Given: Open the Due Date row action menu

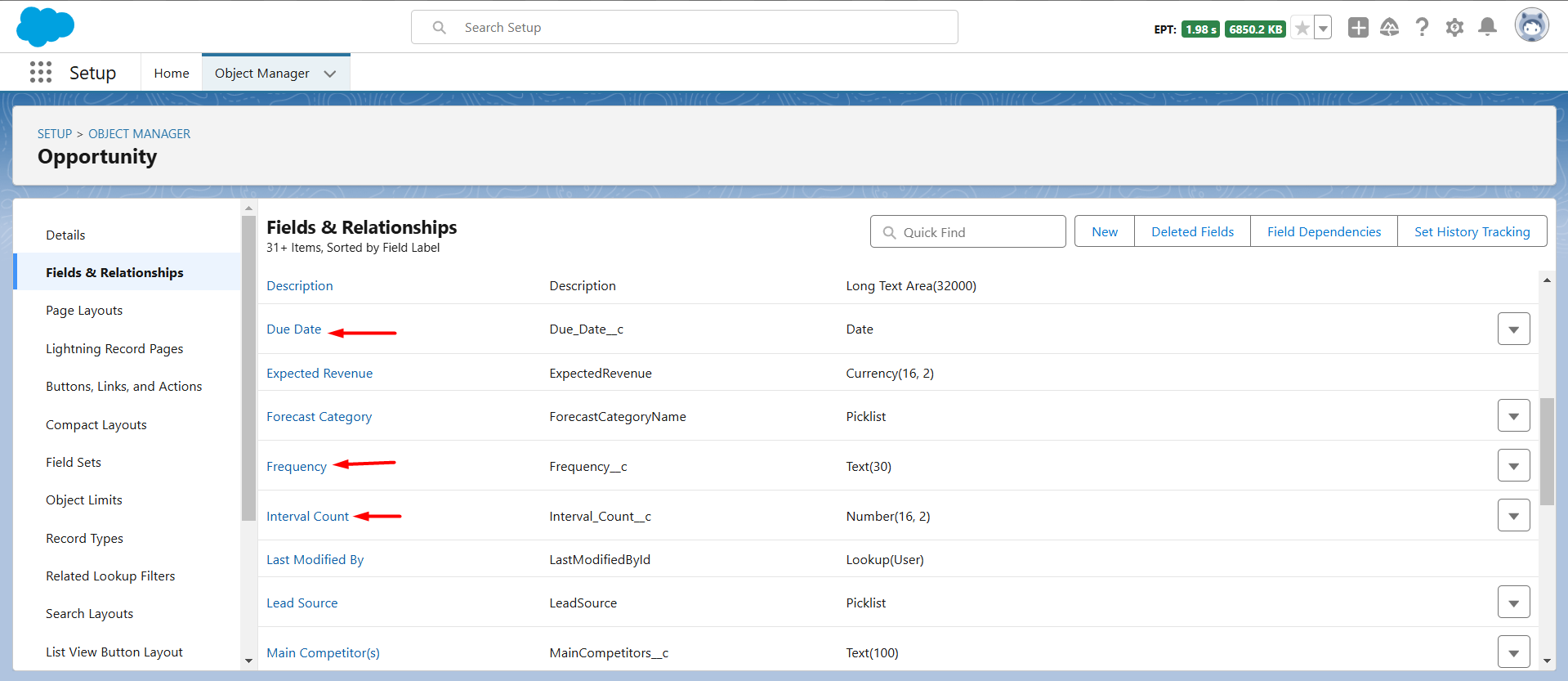Looking at the screenshot, I should pos(1513,329).
